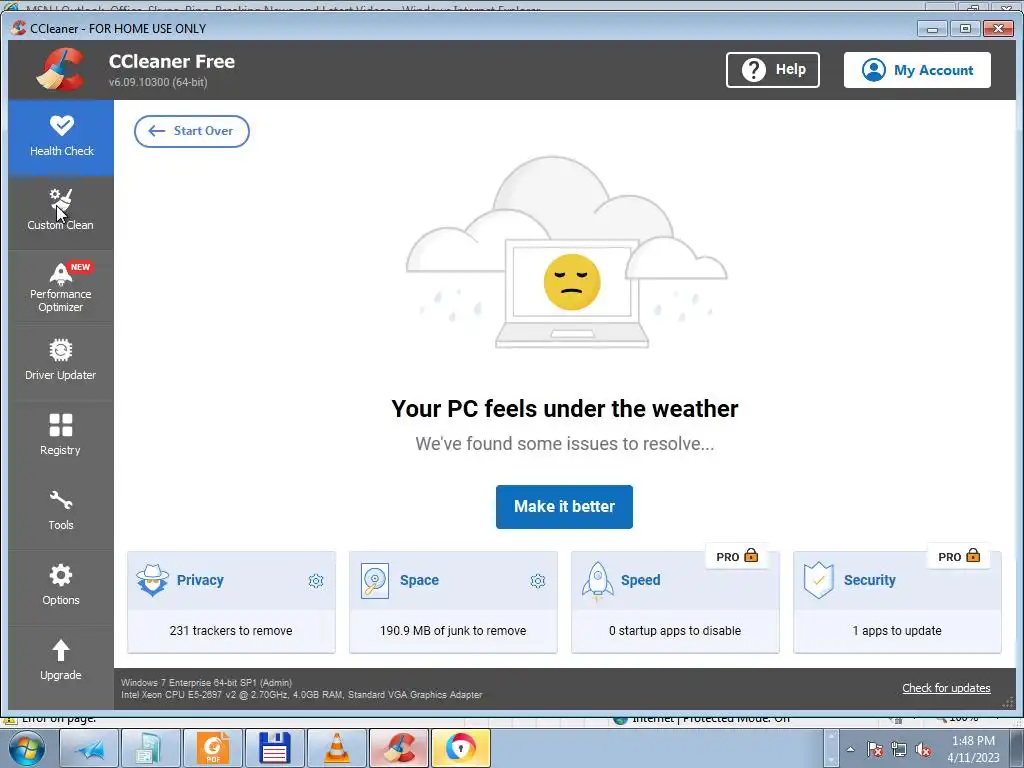Image resolution: width=1024 pixels, height=768 pixels.
Task: Show hidden system tray icons
Action: pos(850,749)
